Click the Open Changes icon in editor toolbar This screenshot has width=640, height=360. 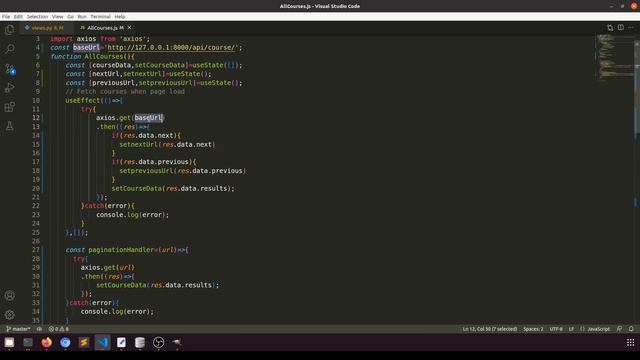(x=610, y=27)
